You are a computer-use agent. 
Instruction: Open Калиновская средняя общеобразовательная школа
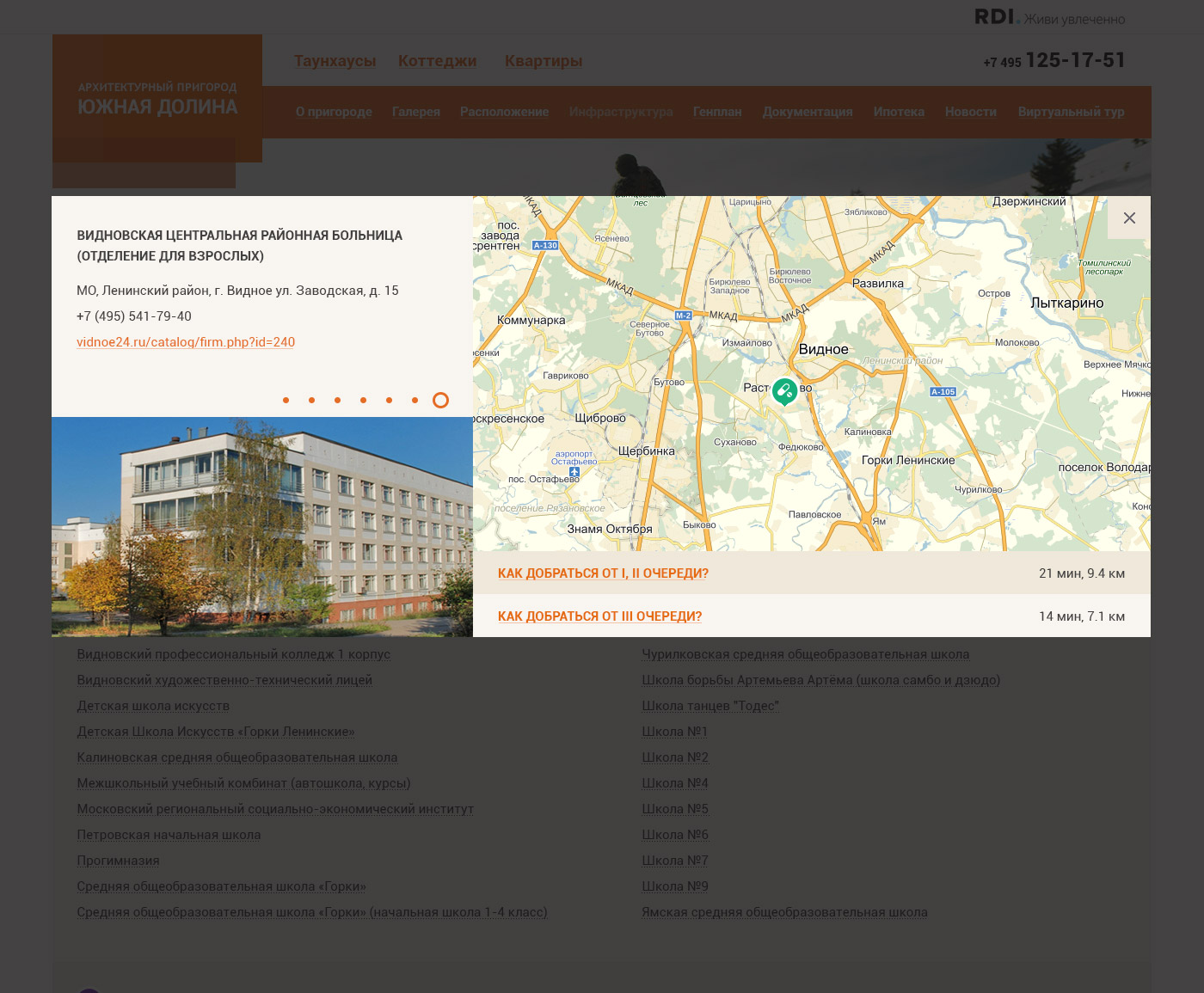click(237, 757)
